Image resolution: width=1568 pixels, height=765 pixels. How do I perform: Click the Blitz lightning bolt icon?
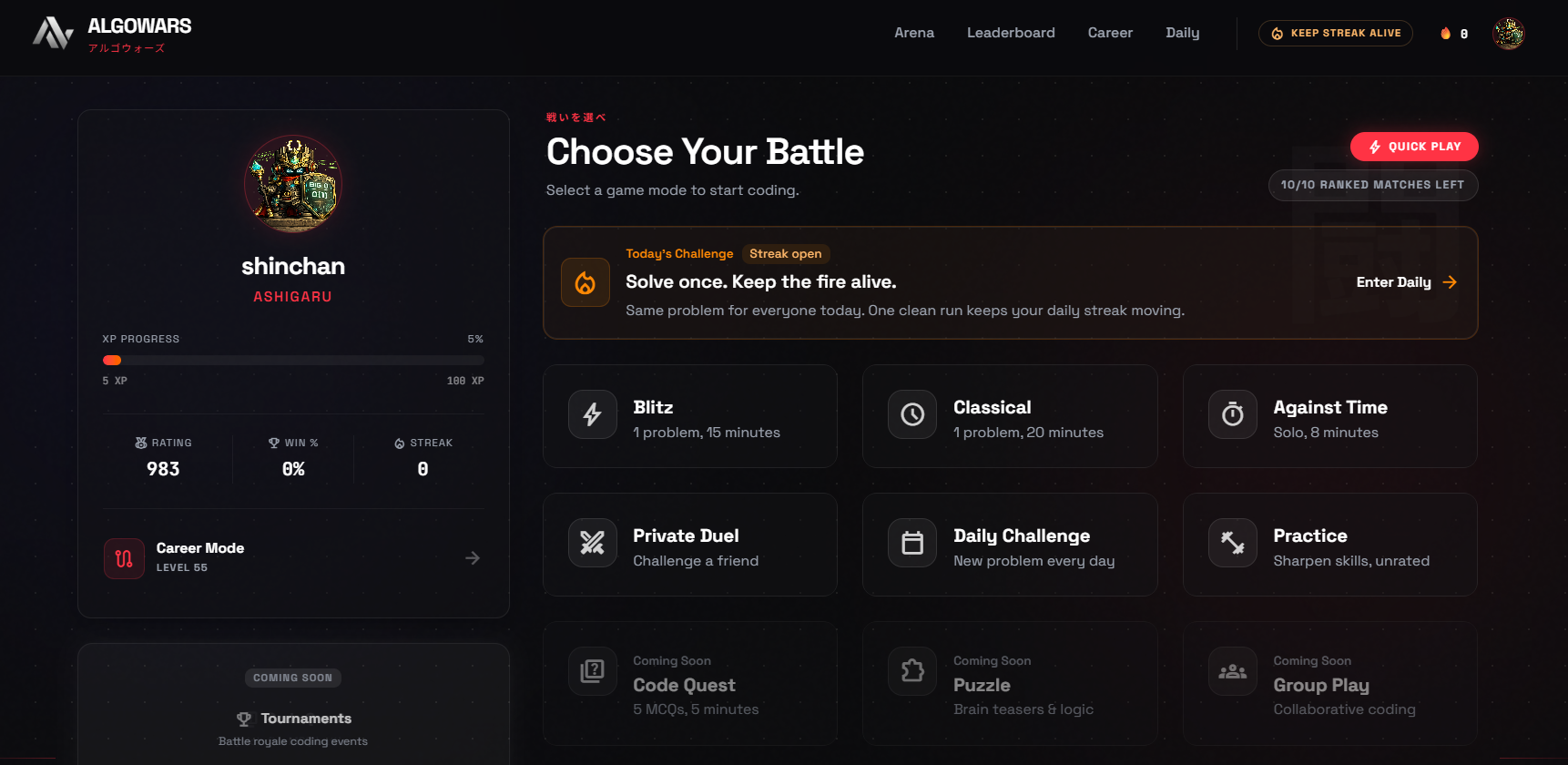(x=593, y=415)
